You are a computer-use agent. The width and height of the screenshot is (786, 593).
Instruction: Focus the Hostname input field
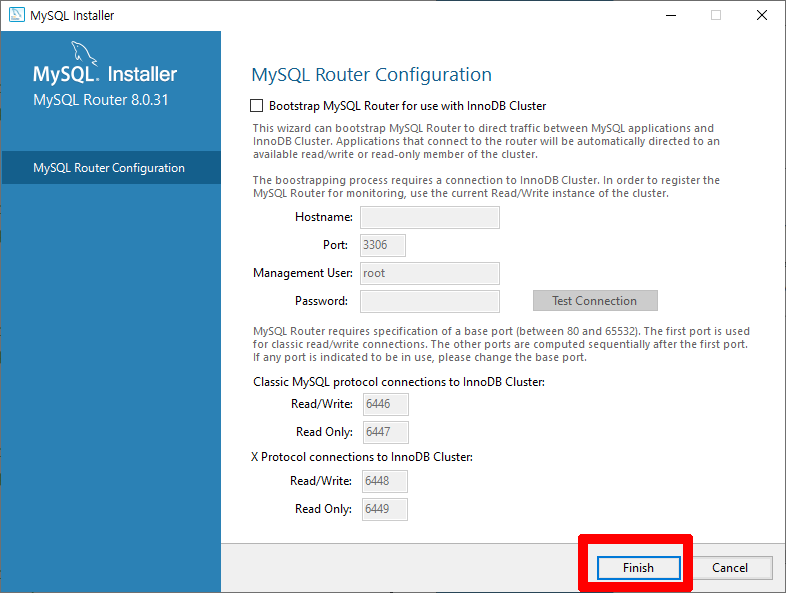tap(430, 217)
